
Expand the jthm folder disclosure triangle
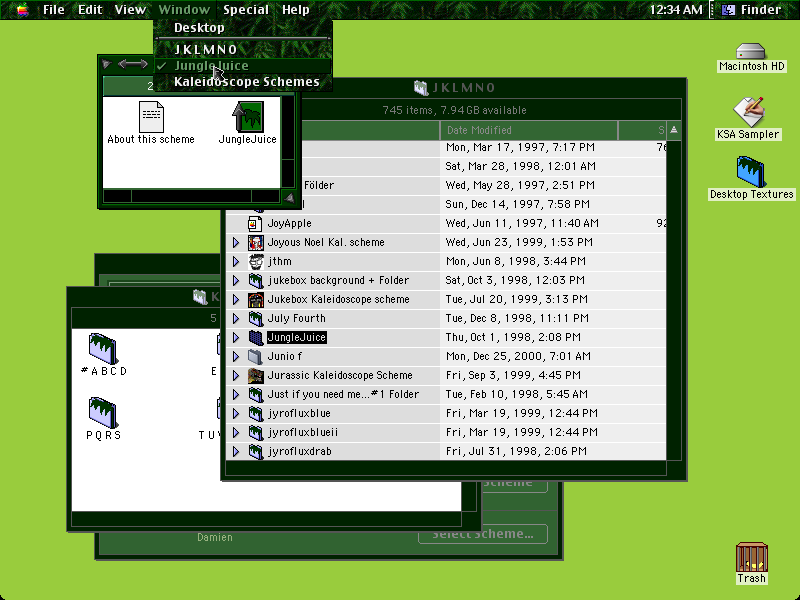tap(236, 261)
